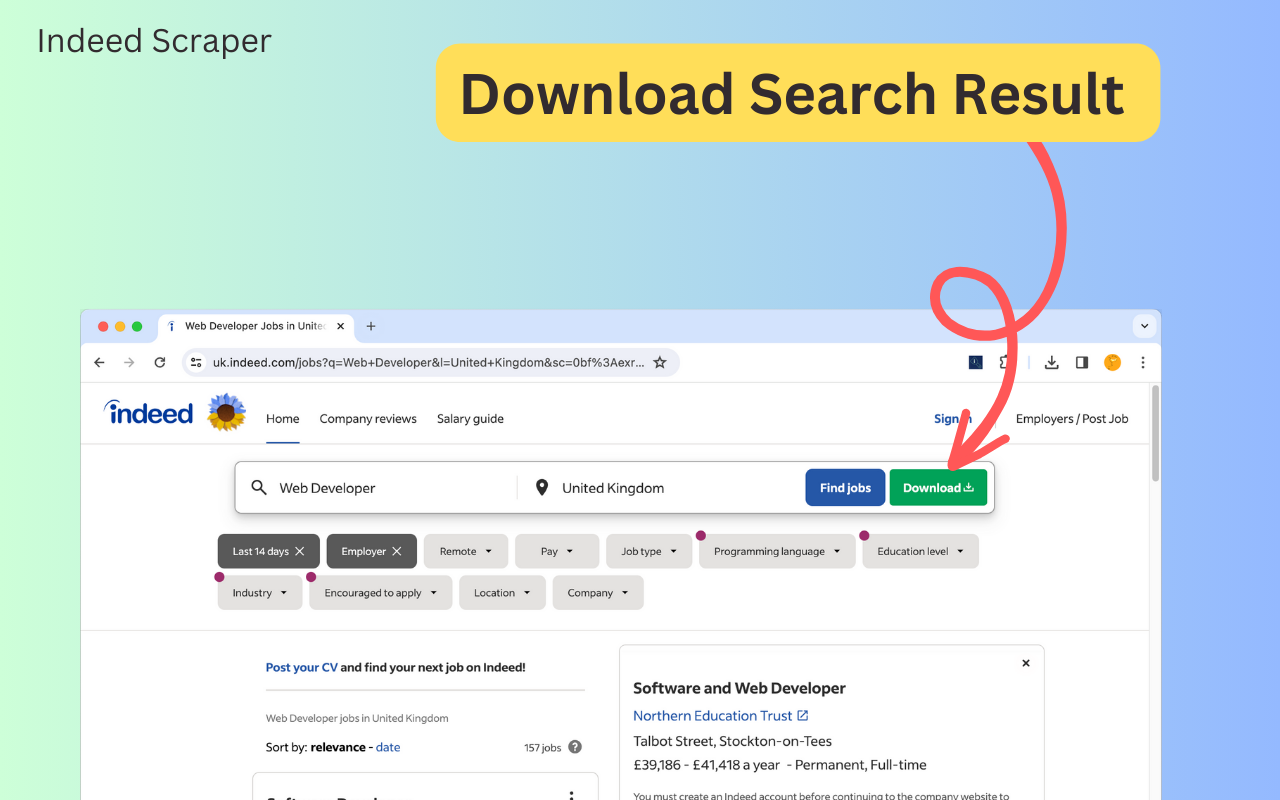This screenshot has width=1280, height=800.
Task: Open the browser downloads icon
Action: coord(1051,363)
